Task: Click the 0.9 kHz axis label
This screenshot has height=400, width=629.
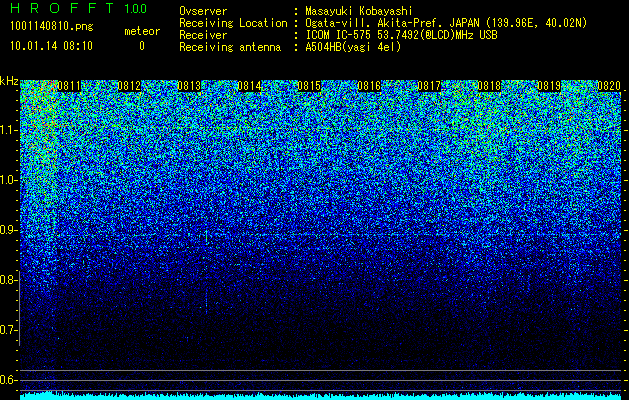Action: tap(8, 230)
